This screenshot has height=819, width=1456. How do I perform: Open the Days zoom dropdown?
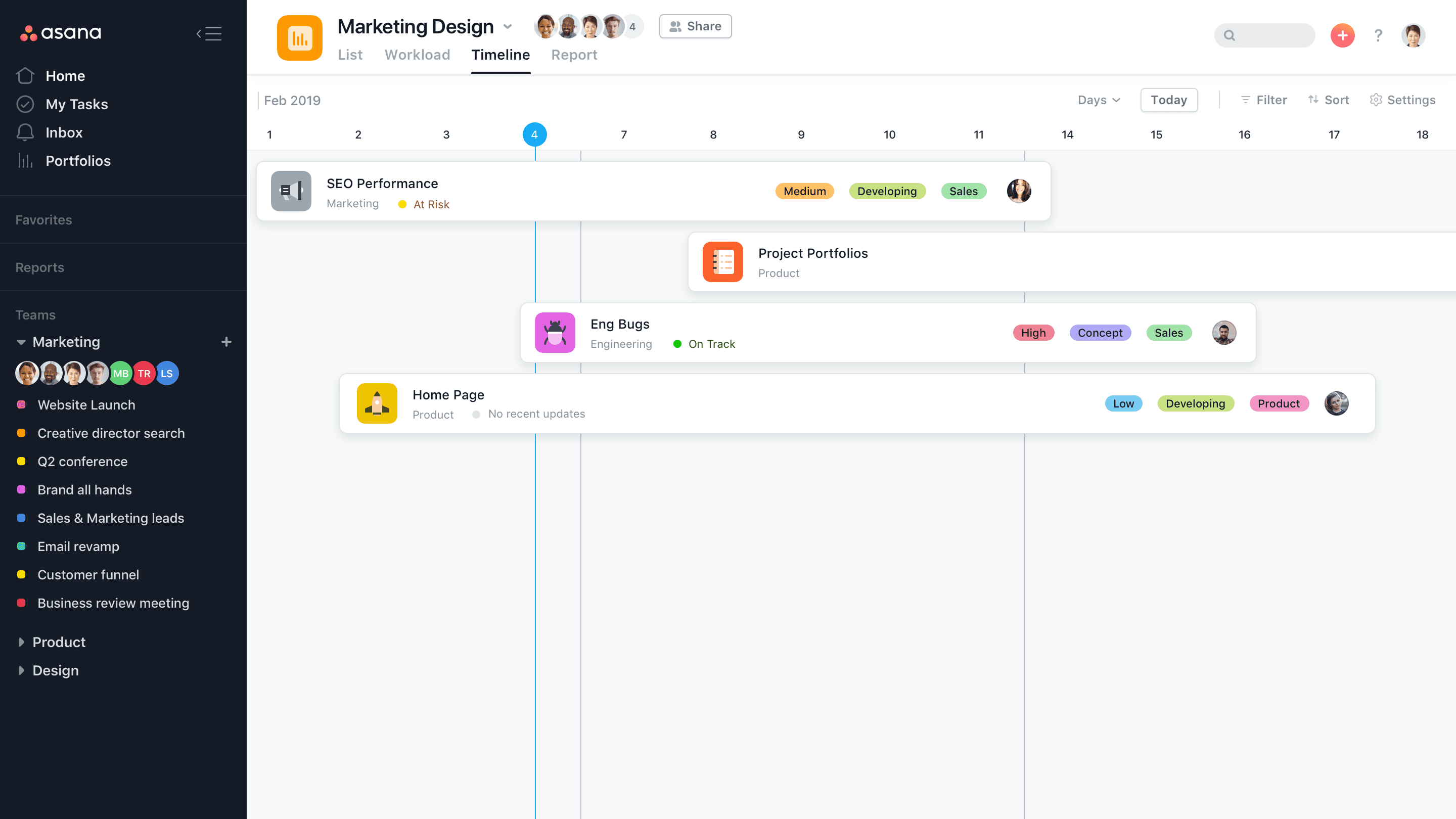(x=1099, y=100)
